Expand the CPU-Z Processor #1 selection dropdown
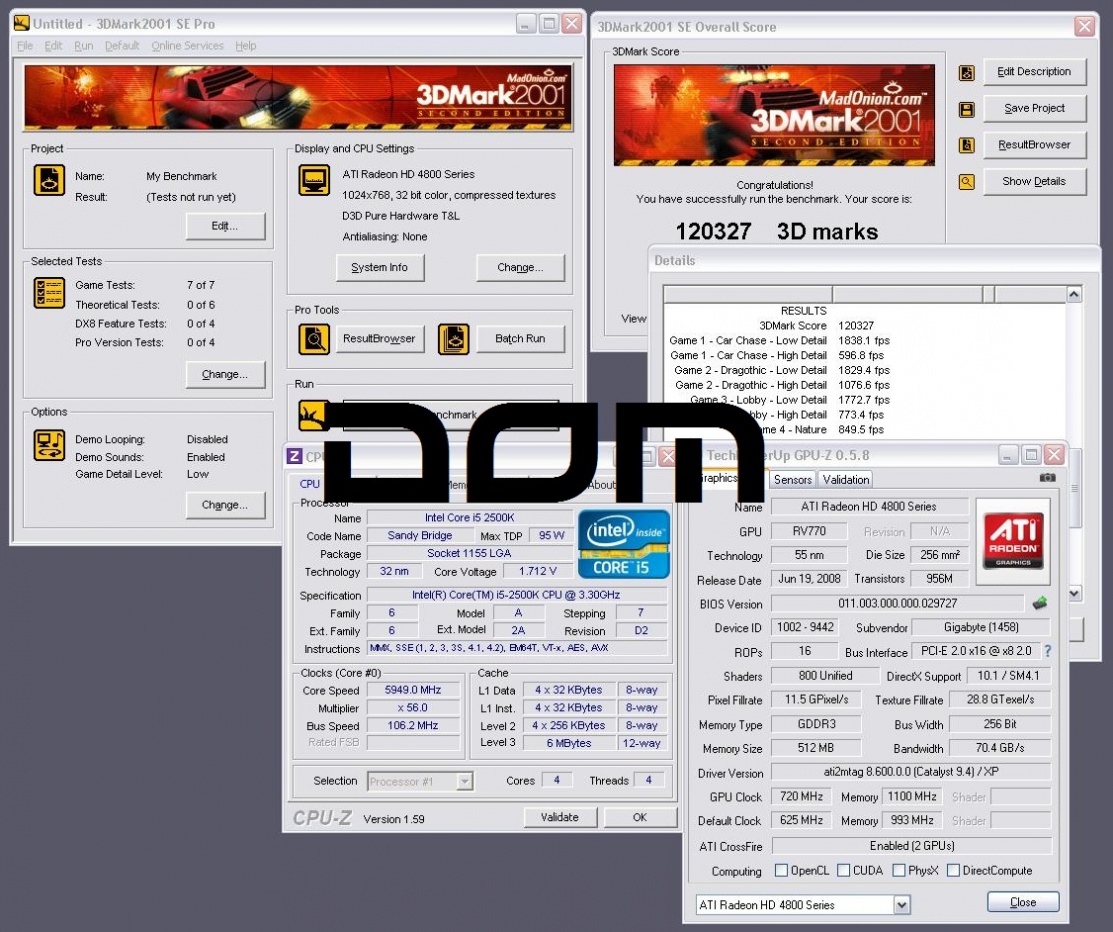Viewport: 1113px width, 932px height. click(x=464, y=781)
